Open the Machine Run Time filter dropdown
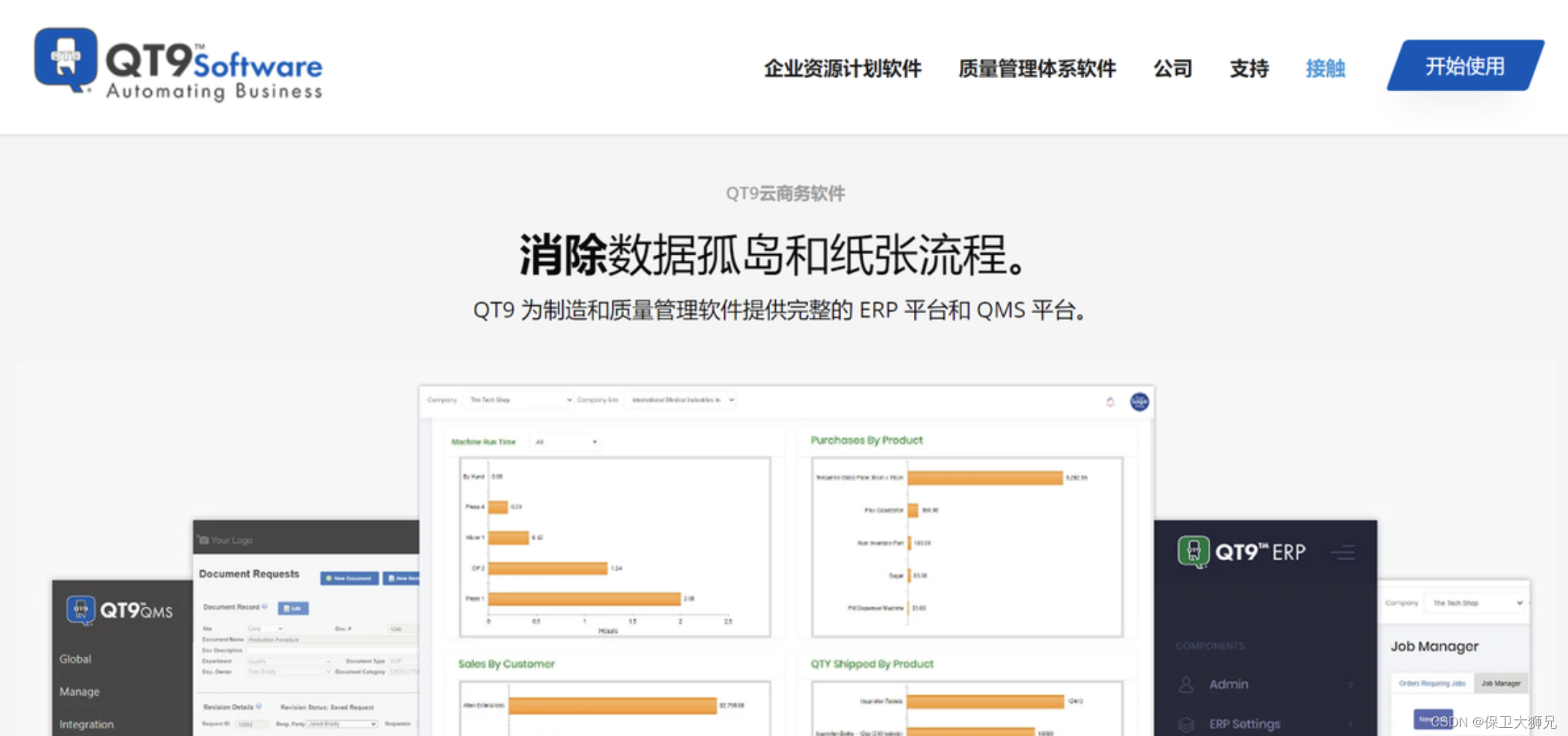Image resolution: width=1568 pixels, height=736 pixels. 565,442
